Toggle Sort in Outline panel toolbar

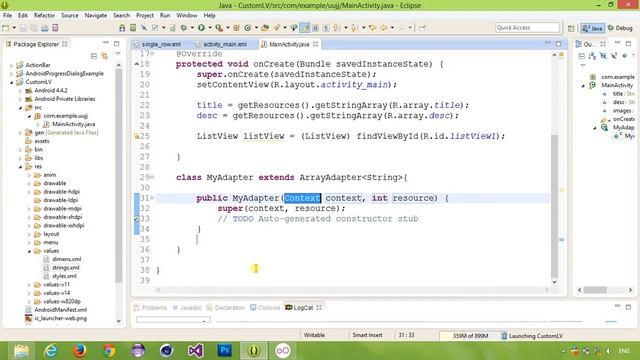[592, 56]
